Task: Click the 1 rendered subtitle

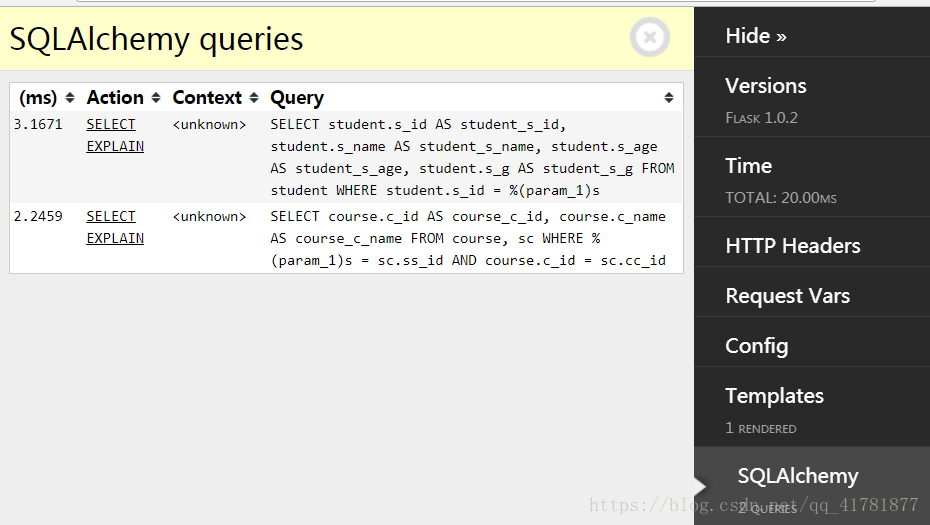Action: tap(761, 428)
